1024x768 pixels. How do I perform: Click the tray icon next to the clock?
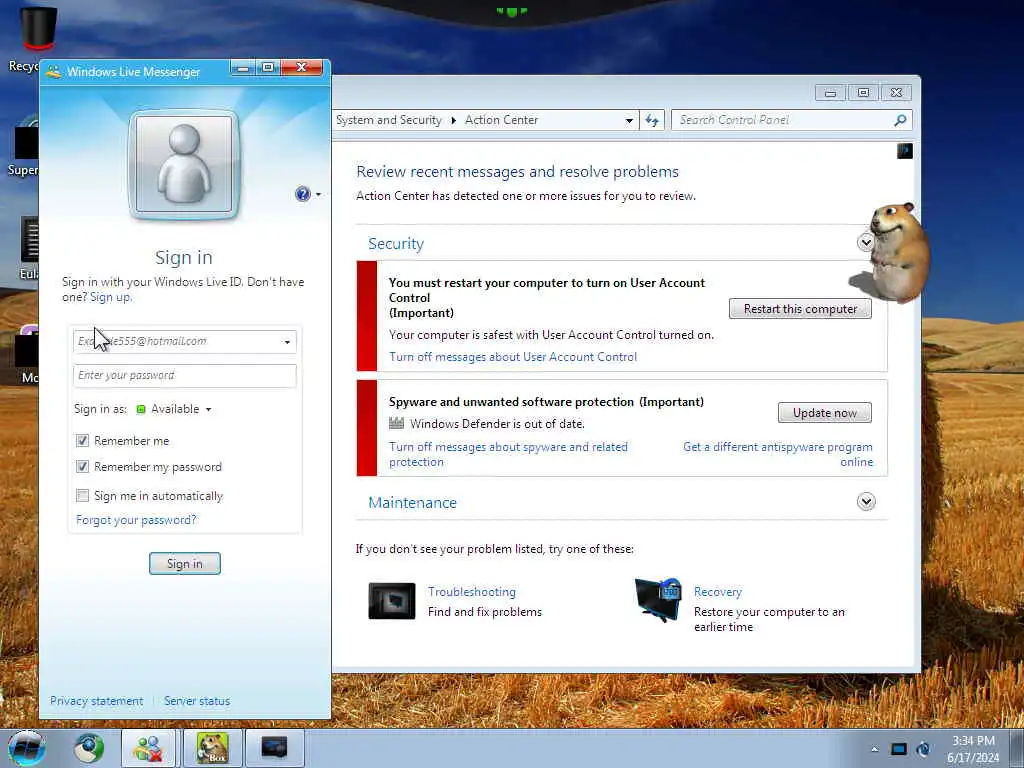923,750
